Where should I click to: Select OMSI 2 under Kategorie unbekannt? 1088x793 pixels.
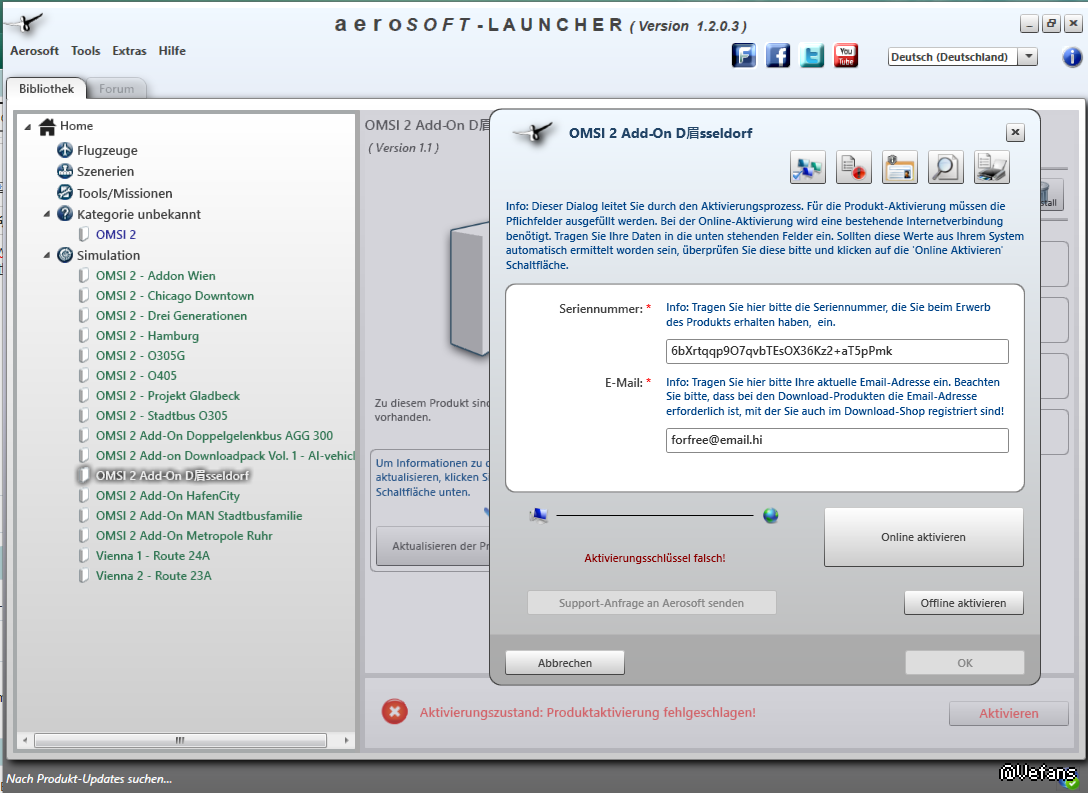(x=116, y=235)
